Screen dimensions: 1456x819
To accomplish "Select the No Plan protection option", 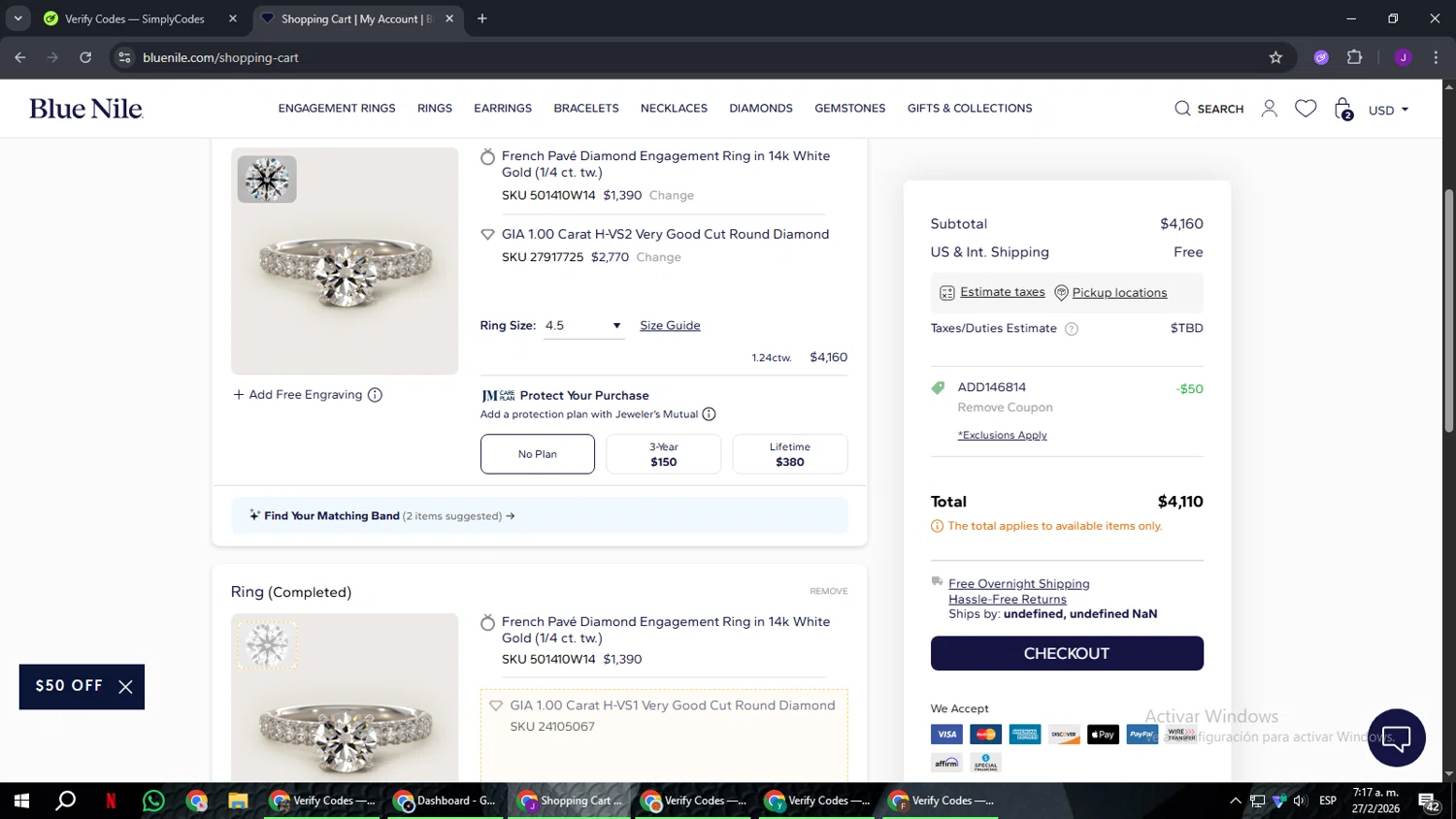I will click(538, 454).
